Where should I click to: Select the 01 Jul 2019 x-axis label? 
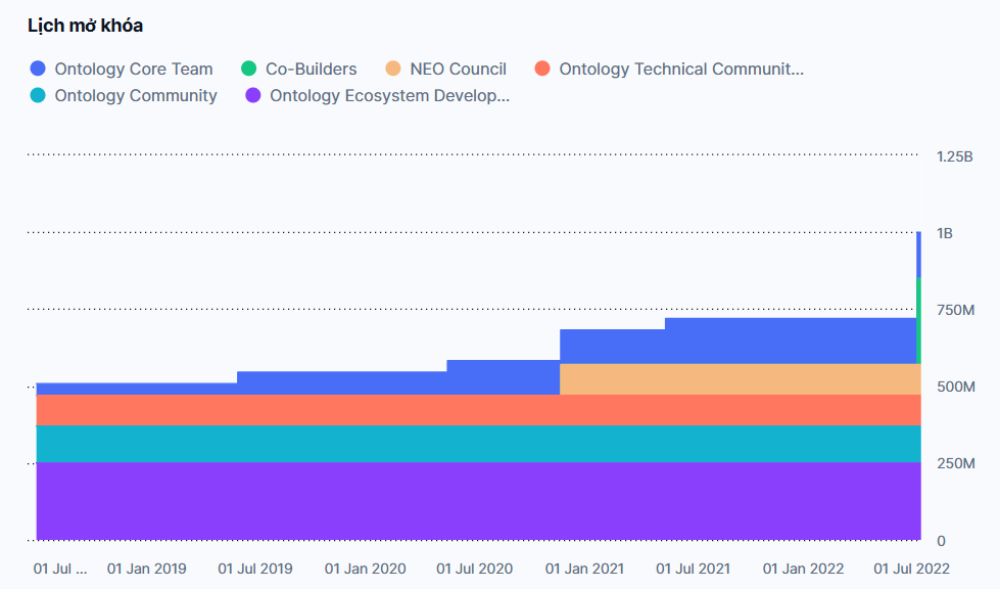tap(255, 569)
